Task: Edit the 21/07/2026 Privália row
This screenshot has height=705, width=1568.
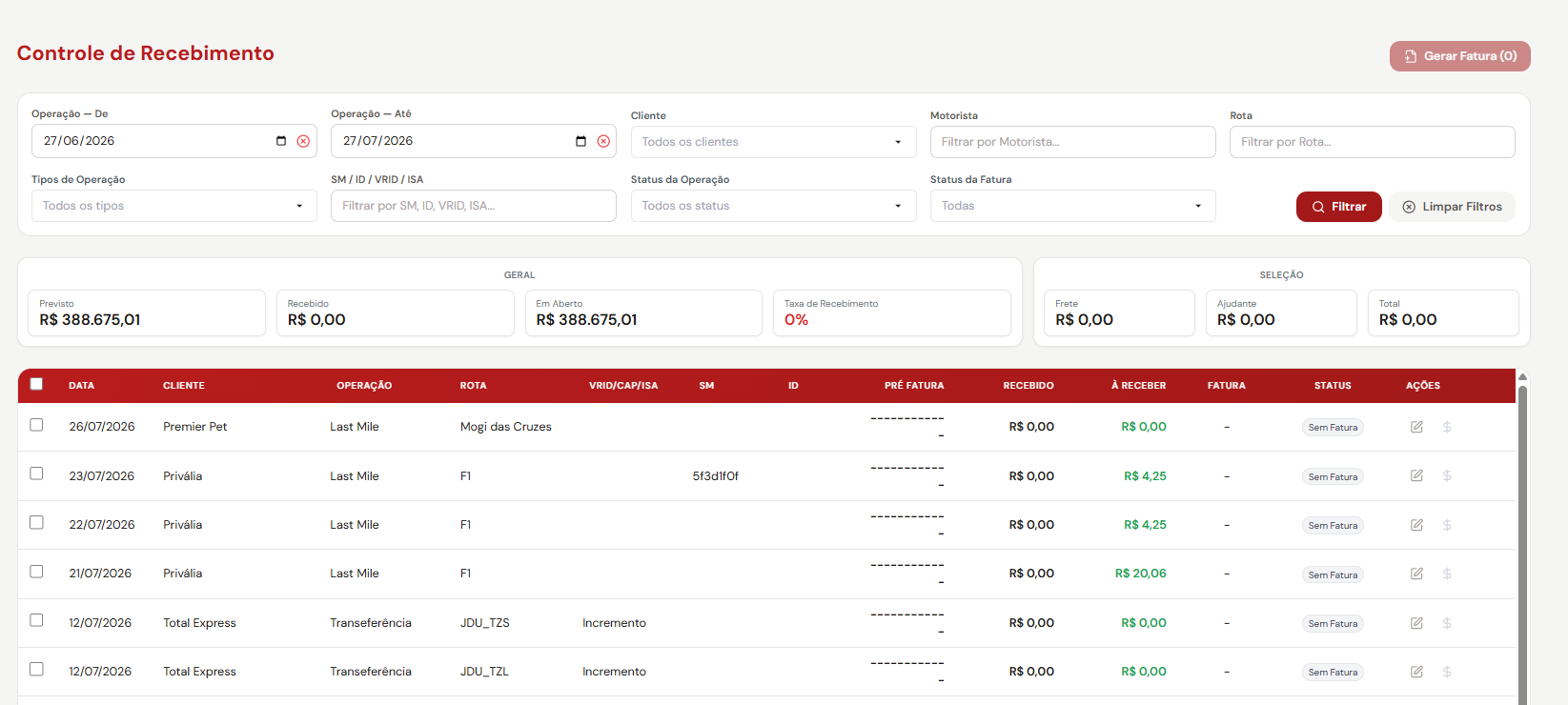Action: 1417,574
